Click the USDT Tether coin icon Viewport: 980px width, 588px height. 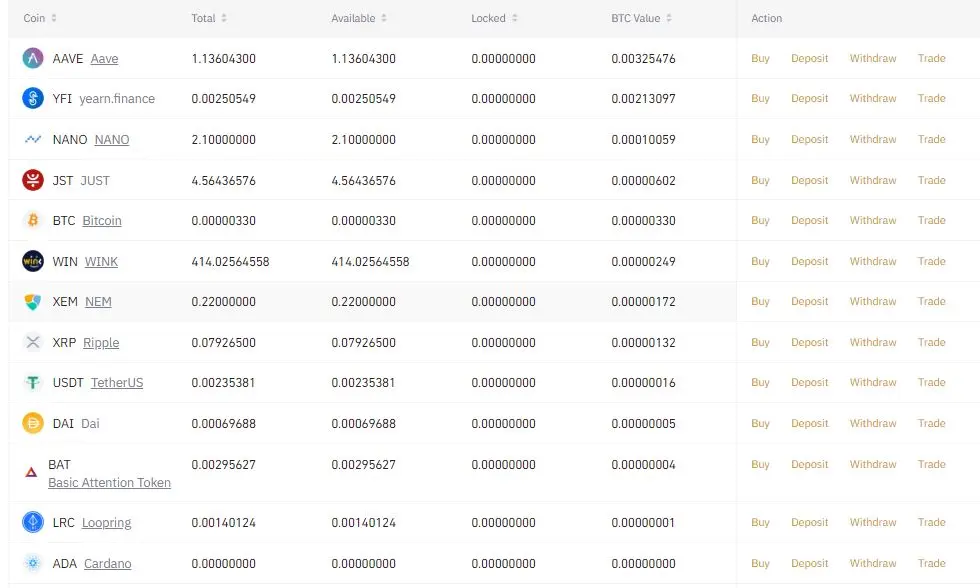click(x=32, y=382)
